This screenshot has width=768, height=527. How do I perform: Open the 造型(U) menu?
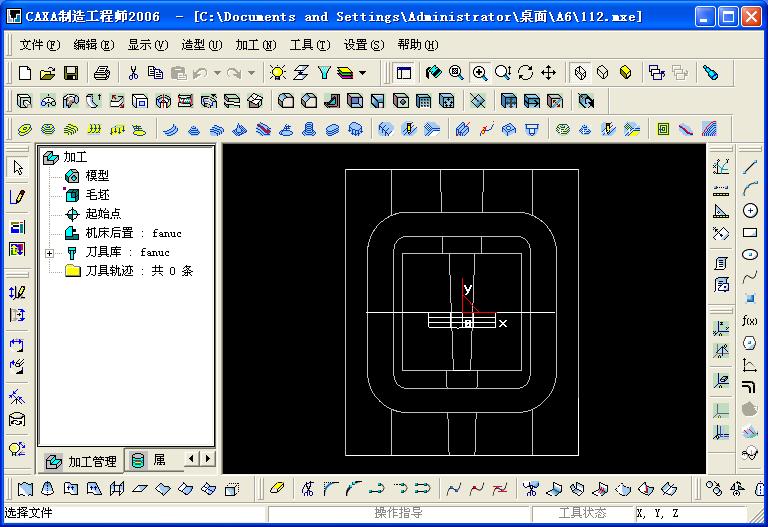point(201,45)
